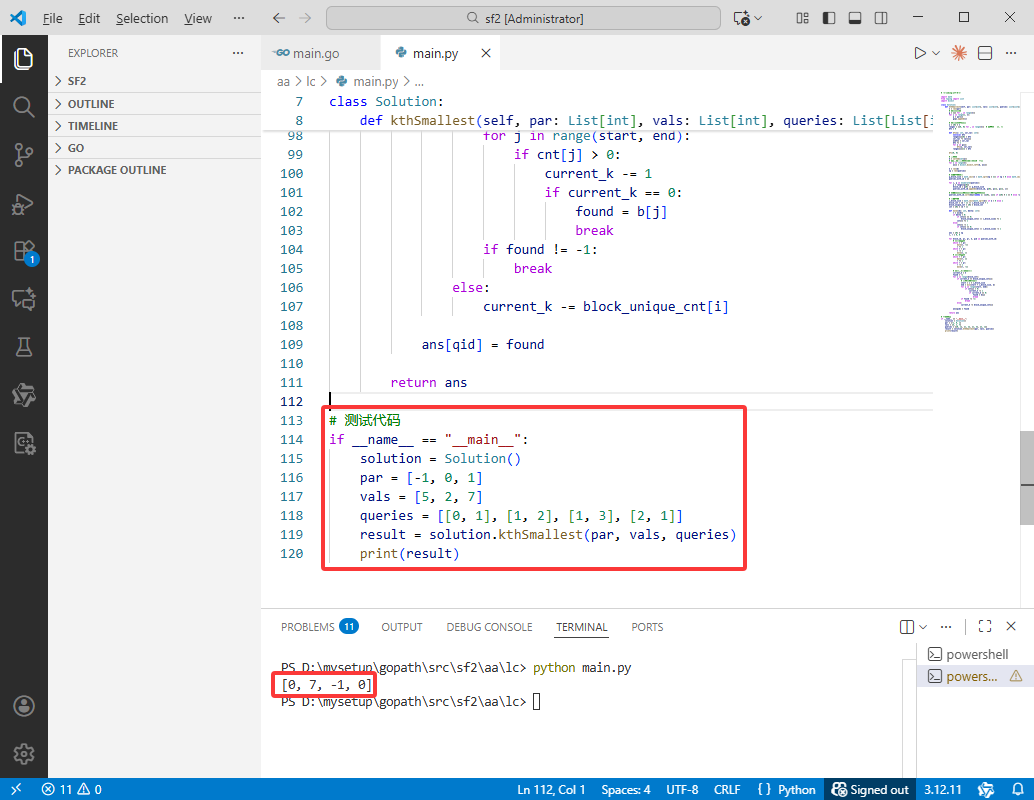Switch to the DEBUG CONSOLE tab
1034x800 pixels.
[x=489, y=627]
